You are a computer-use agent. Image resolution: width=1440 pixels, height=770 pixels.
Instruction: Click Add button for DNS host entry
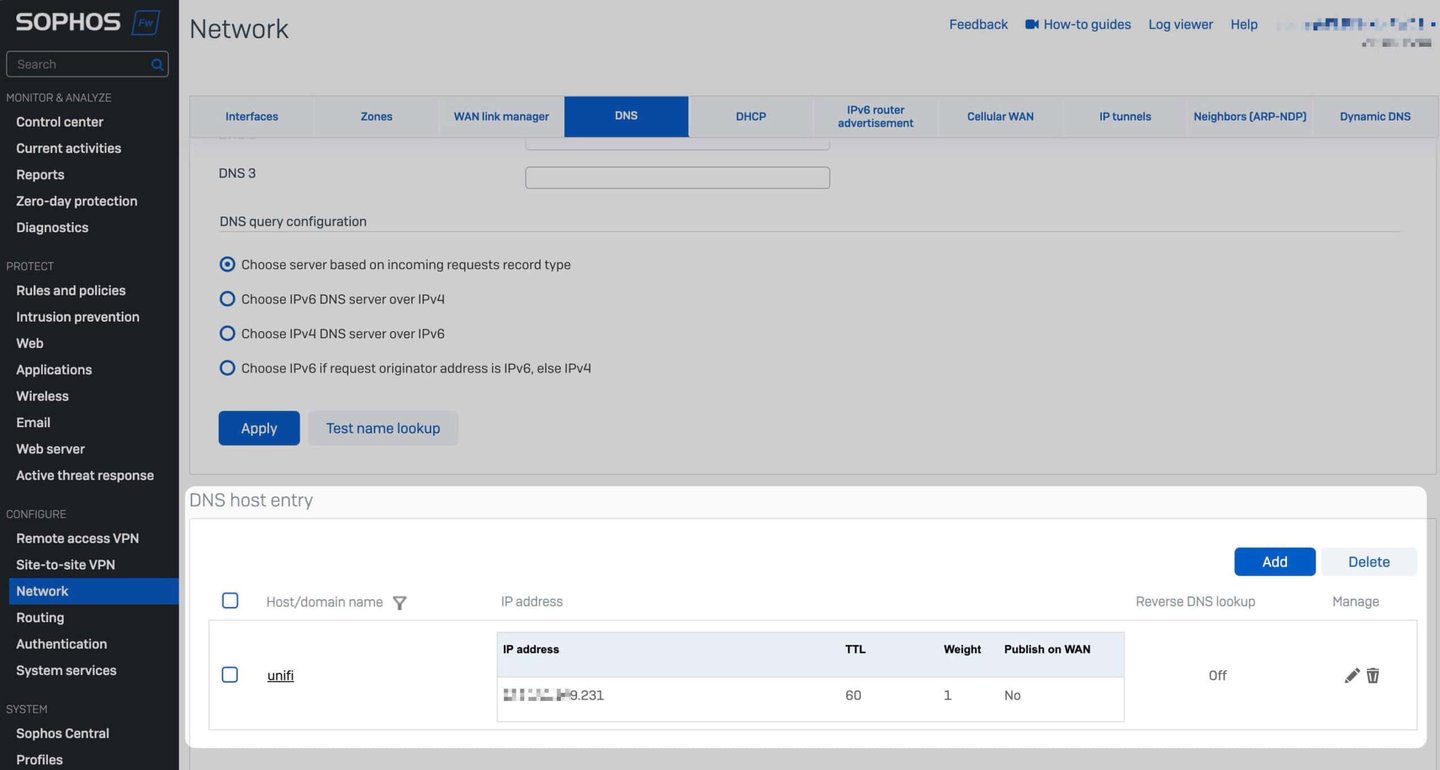(1275, 562)
